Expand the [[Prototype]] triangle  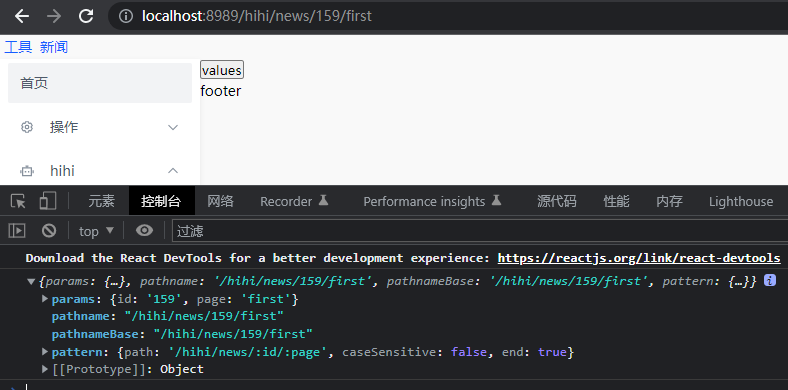(x=45, y=369)
